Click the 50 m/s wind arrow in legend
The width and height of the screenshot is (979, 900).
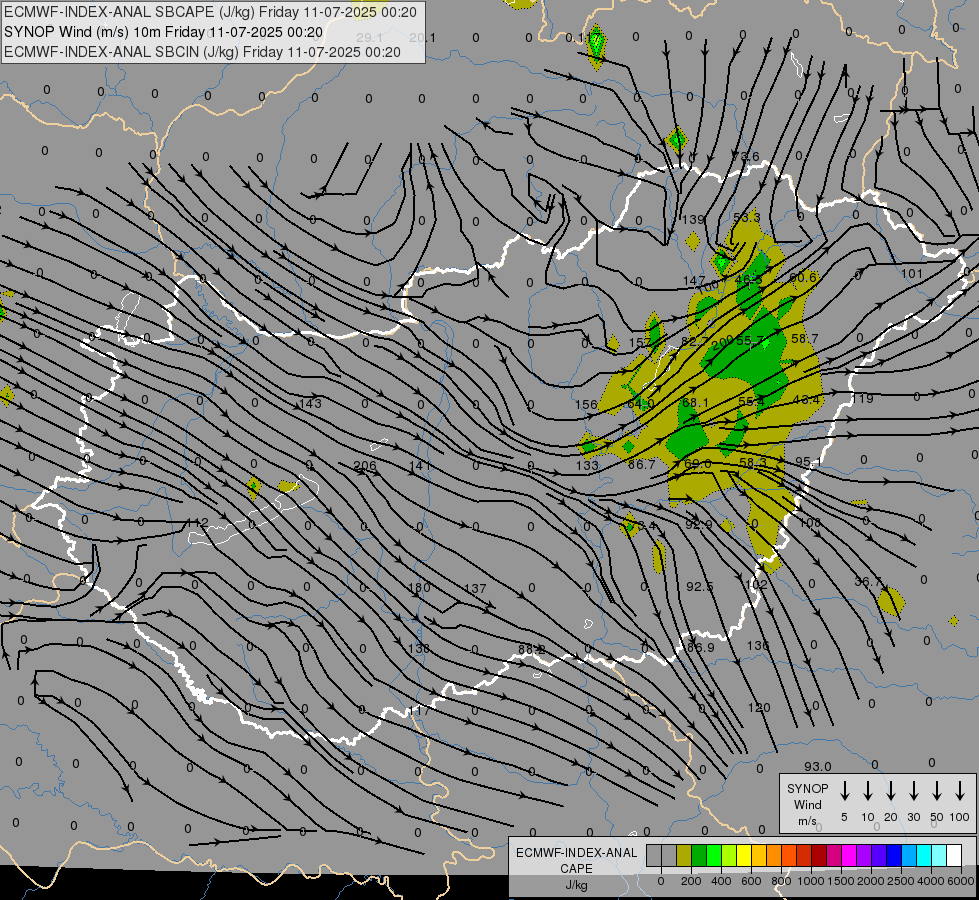[x=937, y=791]
